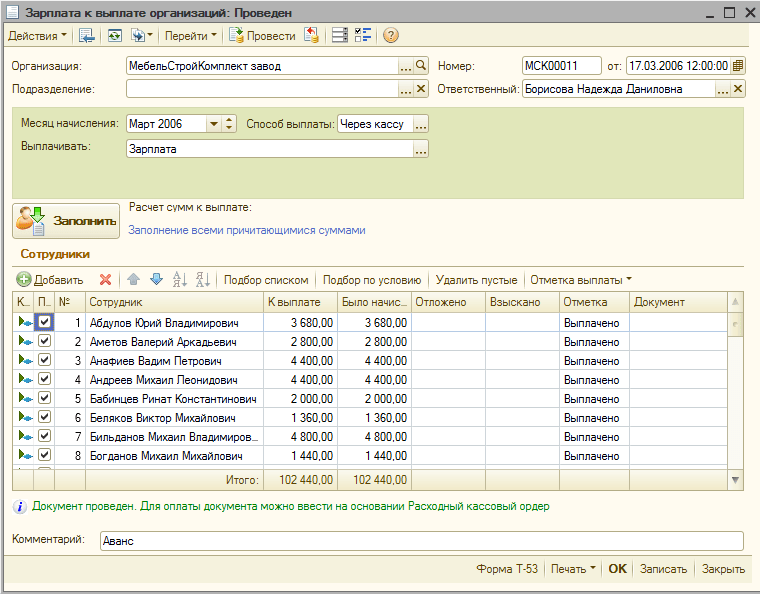Viewport: 760px width, 594px height.
Task: Open the Печать dropdown at the bottom
Action: [x=572, y=569]
